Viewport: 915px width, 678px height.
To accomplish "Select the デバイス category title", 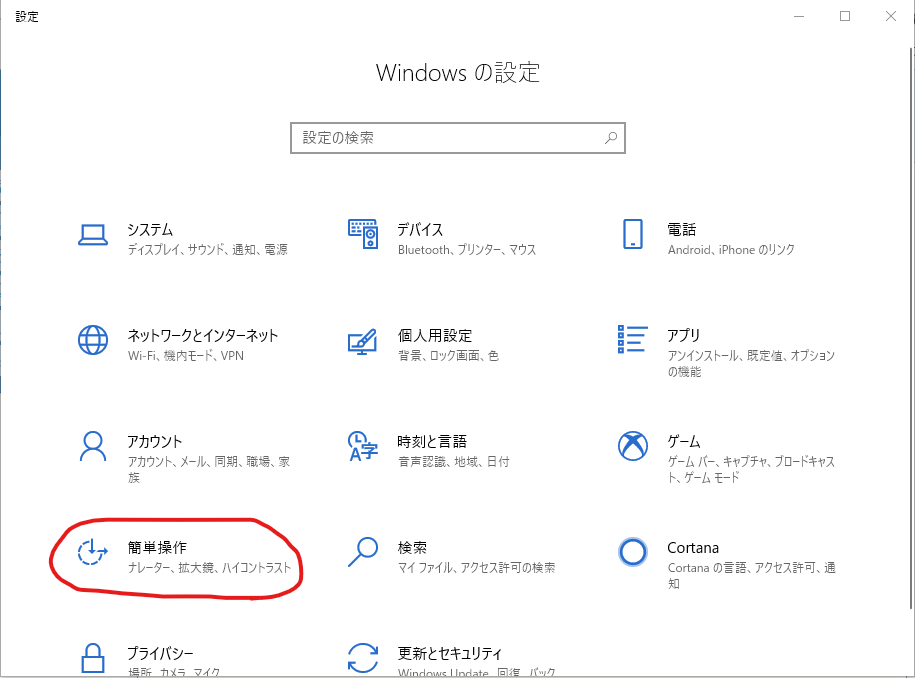I will (420, 229).
